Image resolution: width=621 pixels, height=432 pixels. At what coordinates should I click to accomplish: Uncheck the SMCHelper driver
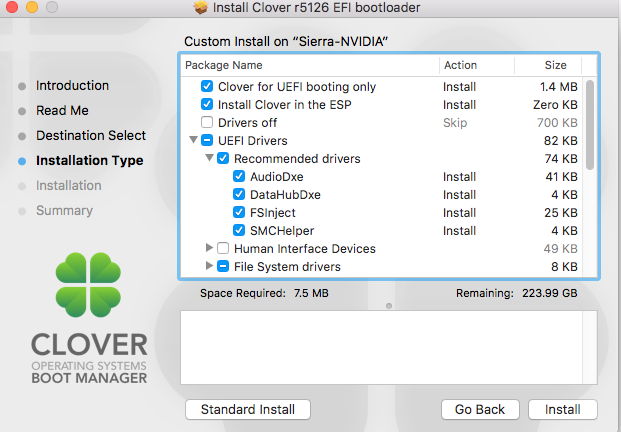pyautogui.click(x=239, y=230)
